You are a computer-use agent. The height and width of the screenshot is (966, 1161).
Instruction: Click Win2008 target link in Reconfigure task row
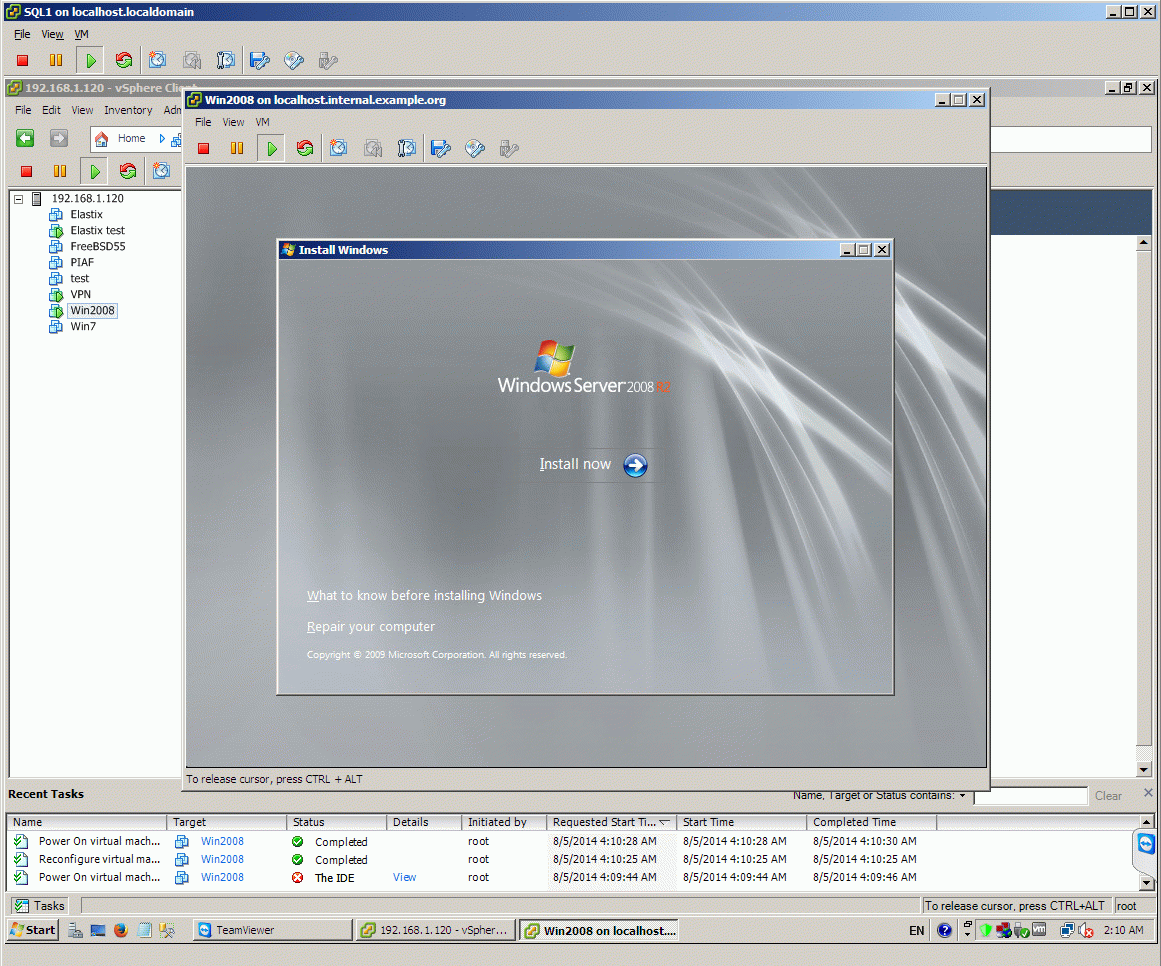(222, 859)
